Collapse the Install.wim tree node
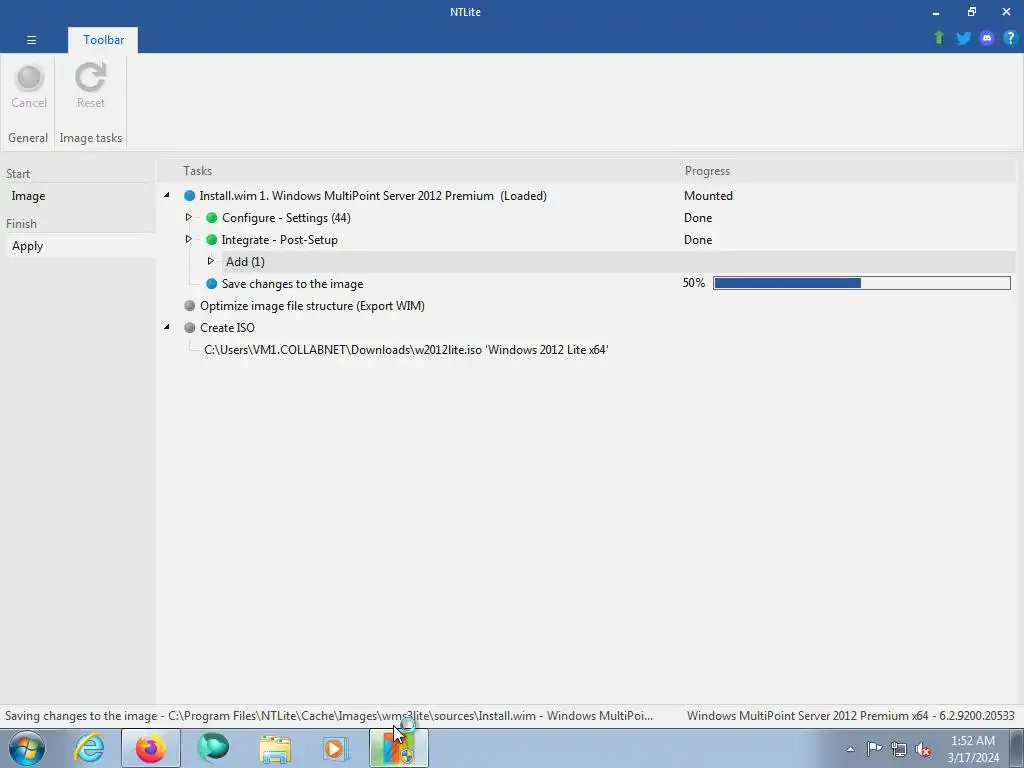Image resolution: width=1024 pixels, height=768 pixels. (167, 195)
